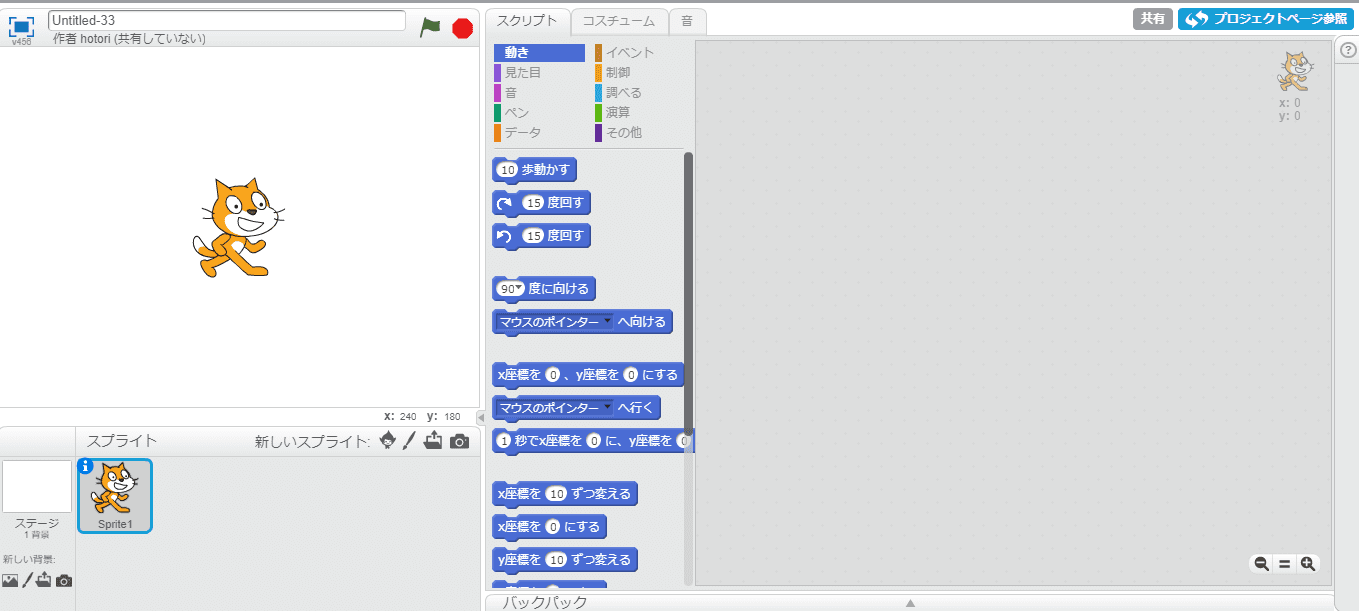Switch stage to full screen mode
Screen dimensions: 1359x611
coord(21,26)
